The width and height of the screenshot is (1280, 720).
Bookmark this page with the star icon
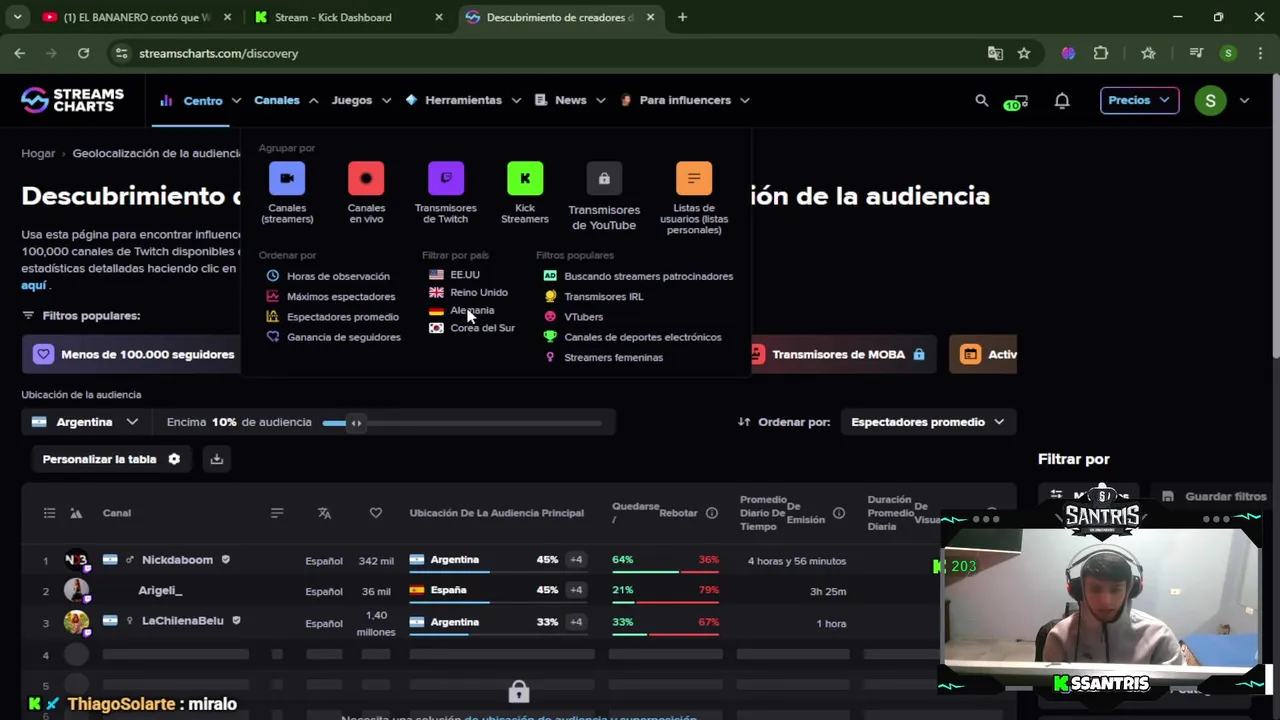[x=1024, y=53]
